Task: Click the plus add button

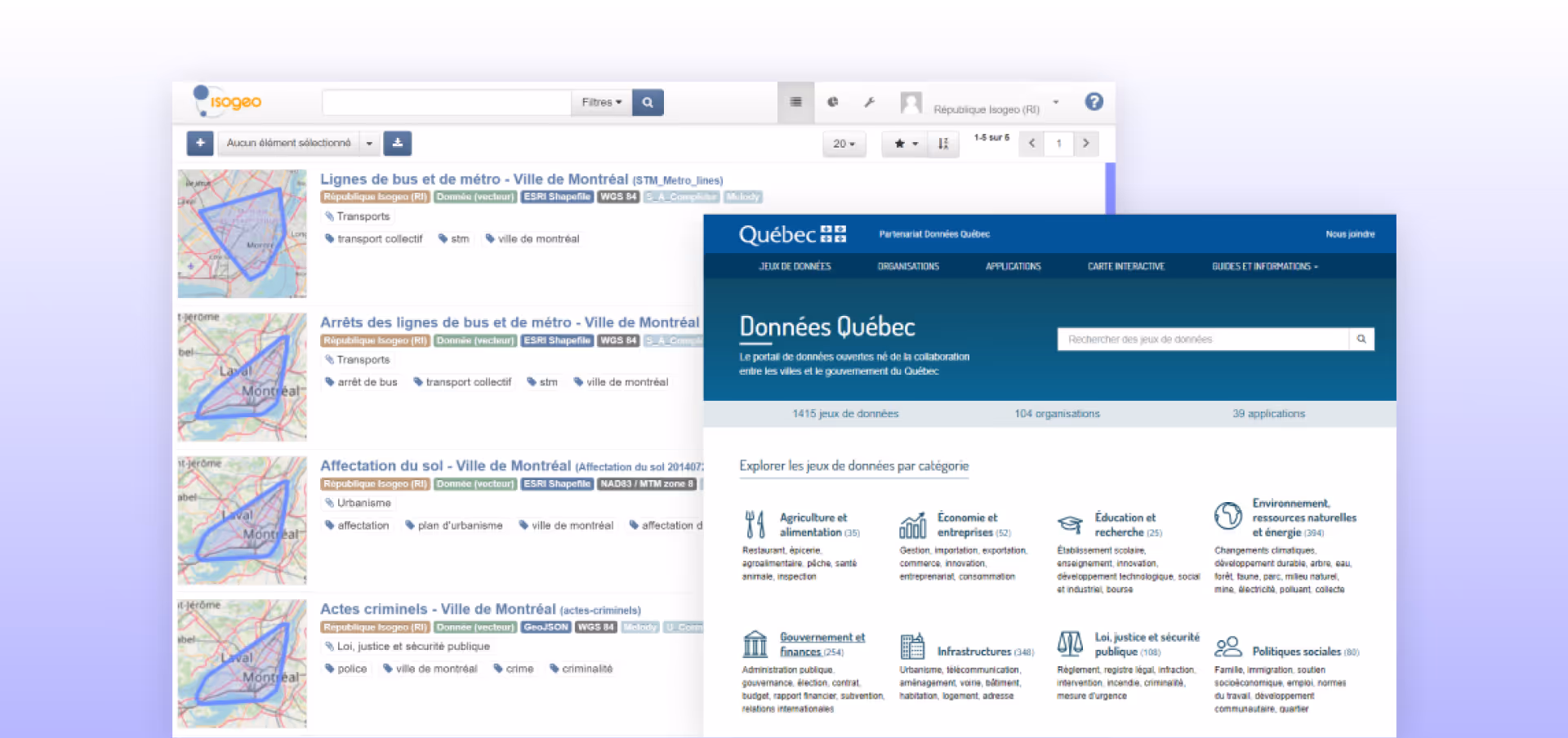Action: click(200, 143)
